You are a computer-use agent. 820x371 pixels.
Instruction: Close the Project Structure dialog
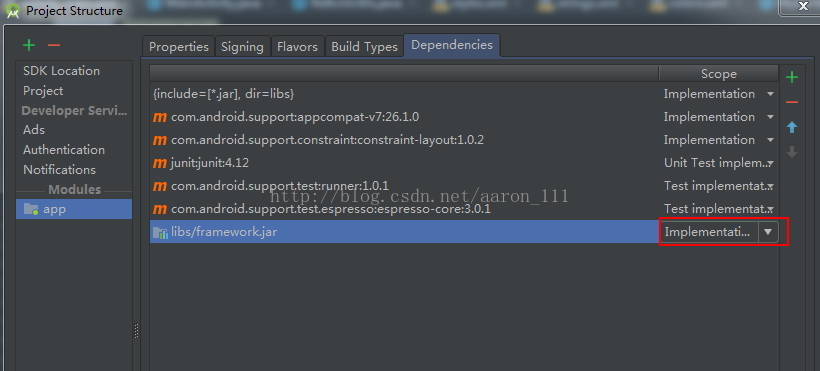click(803, 6)
